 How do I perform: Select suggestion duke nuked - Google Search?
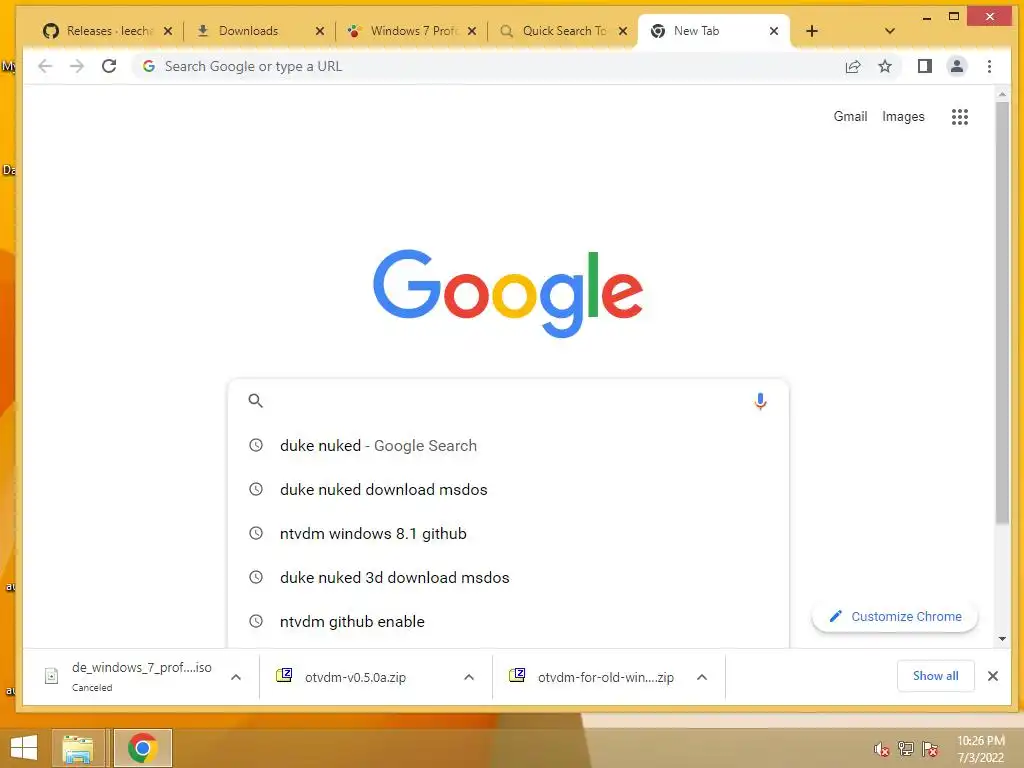(x=508, y=445)
